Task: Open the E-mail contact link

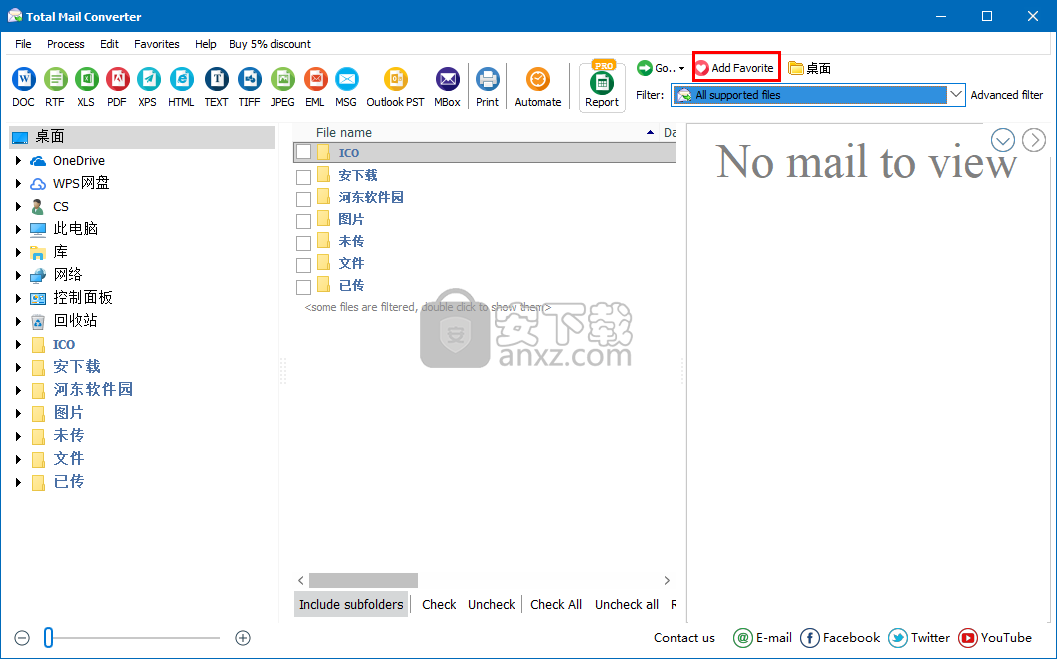Action: 762,637
